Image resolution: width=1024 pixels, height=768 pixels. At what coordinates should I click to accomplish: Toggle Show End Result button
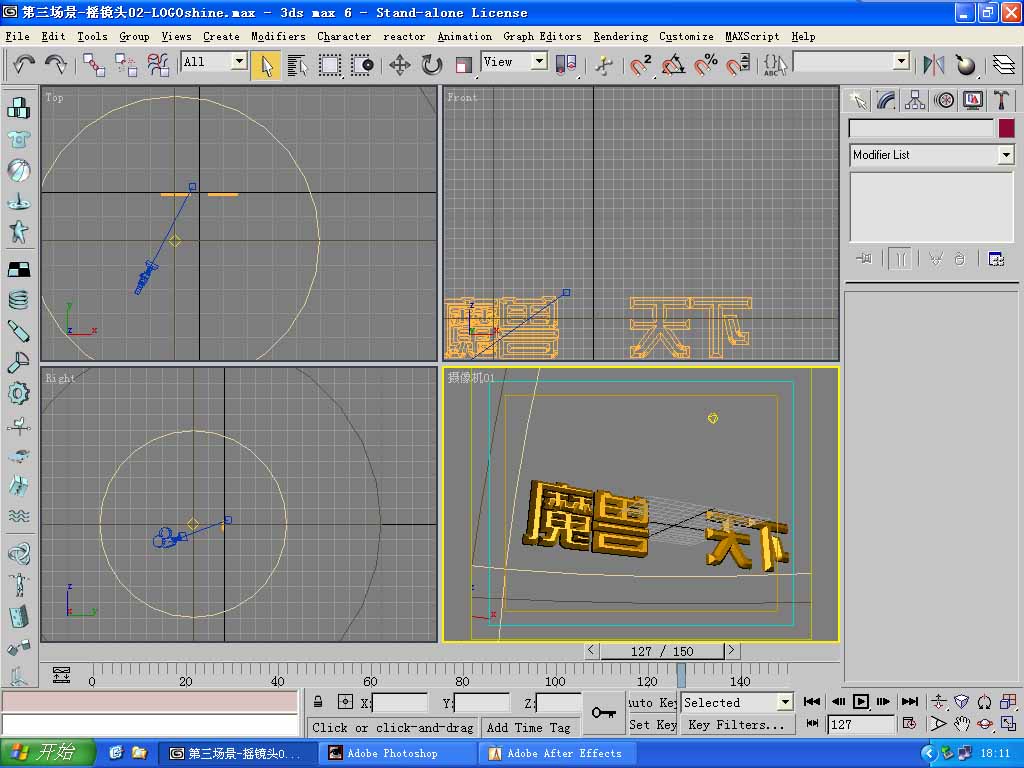[900, 259]
